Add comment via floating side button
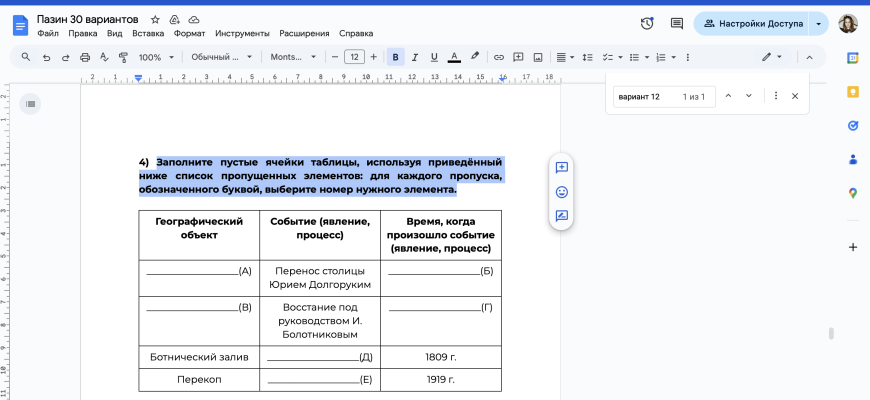The width and height of the screenshot is (870, 400). pos(561,167)
